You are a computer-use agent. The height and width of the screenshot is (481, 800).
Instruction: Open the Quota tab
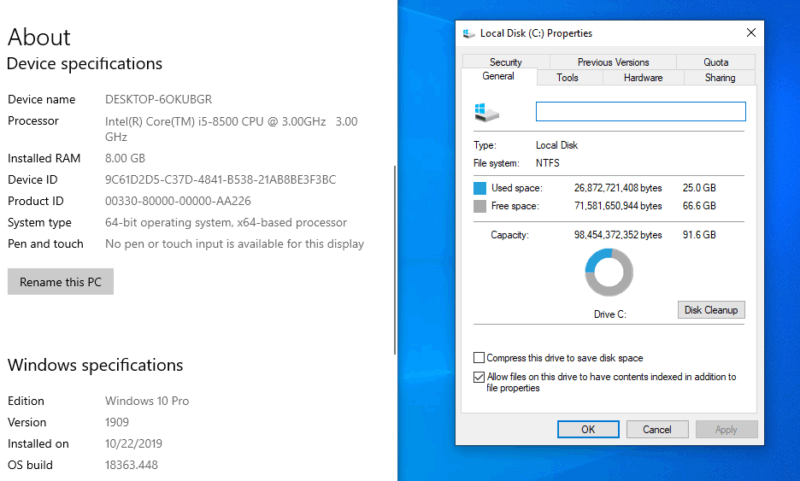(x=716, y=62)
